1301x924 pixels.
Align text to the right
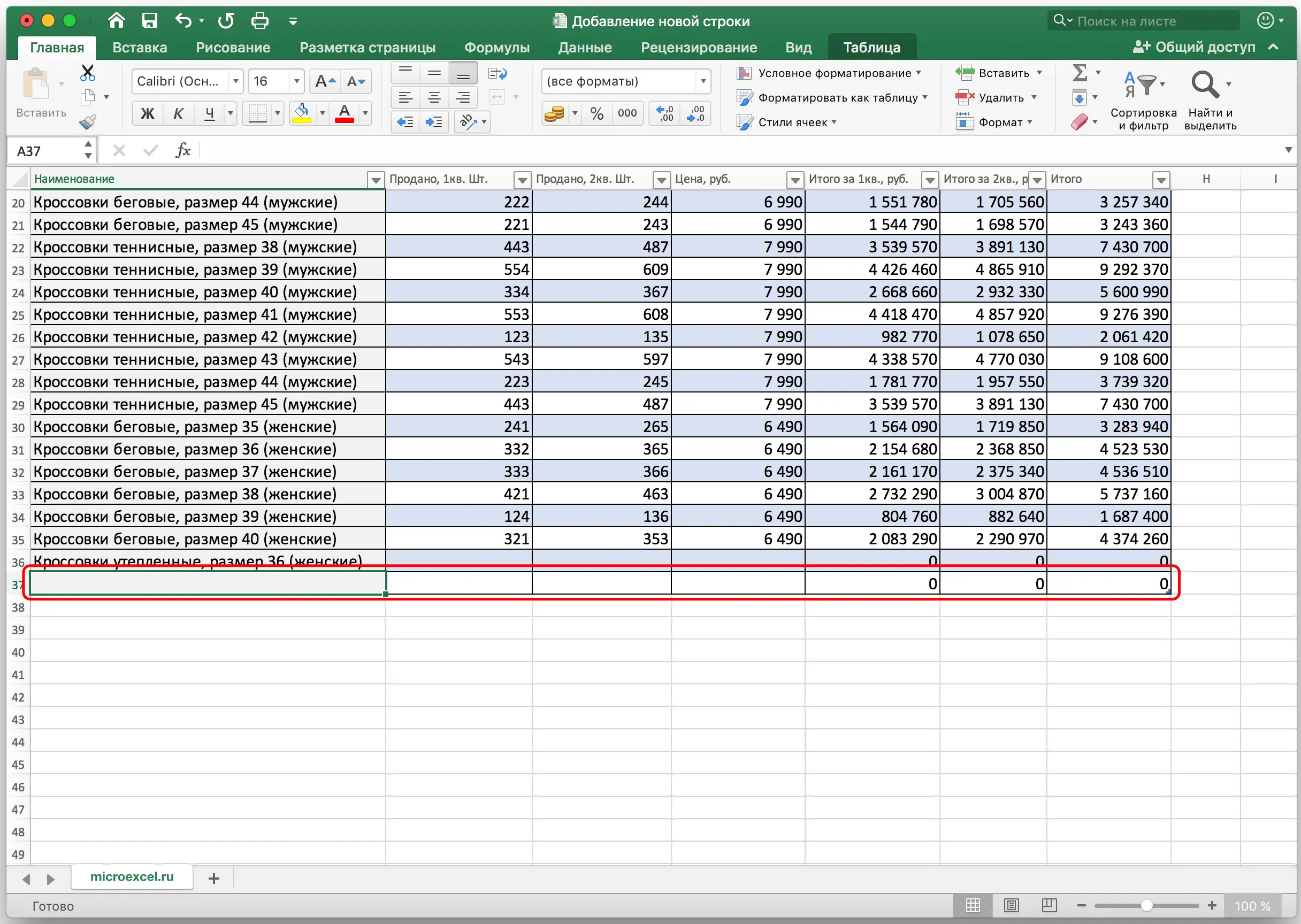463,98
